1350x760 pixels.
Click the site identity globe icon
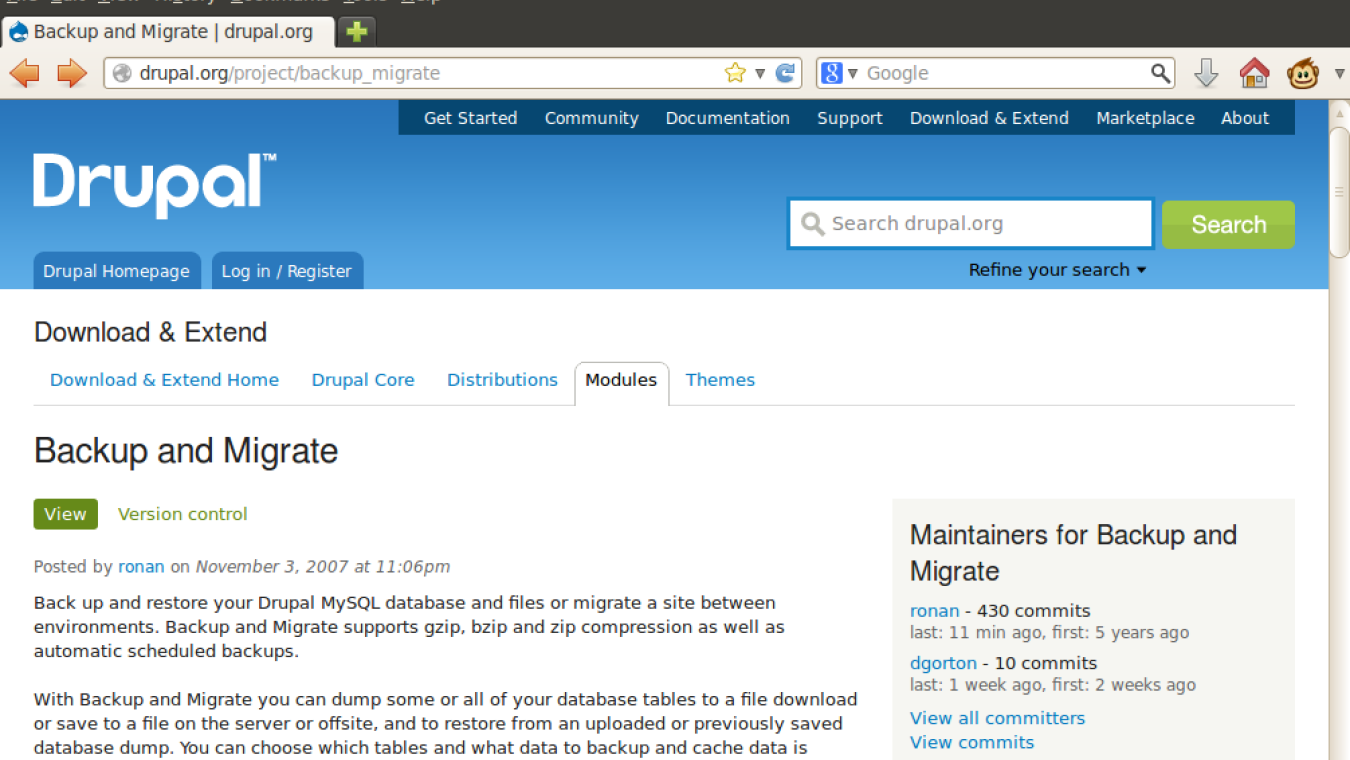pyautogui.click(x=122, y=73)
